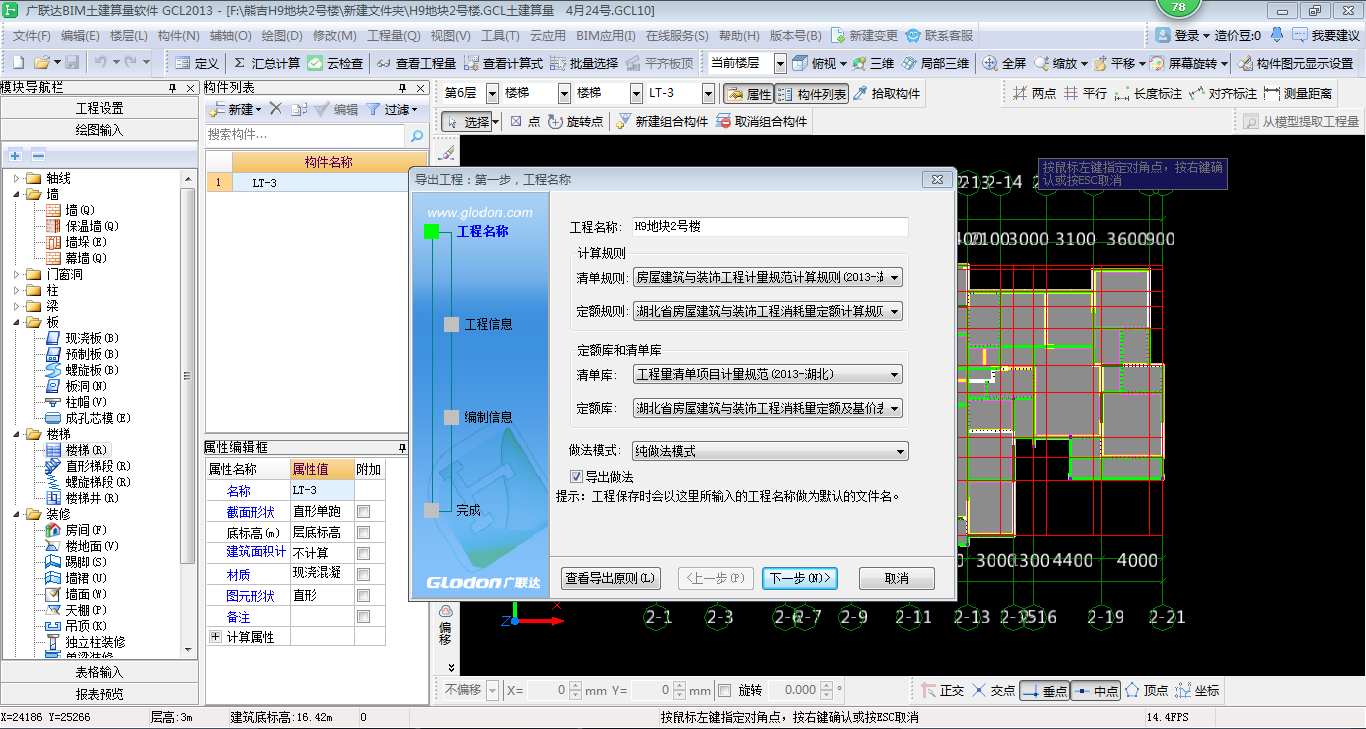Click the notification bell icon

[1277, 35]
